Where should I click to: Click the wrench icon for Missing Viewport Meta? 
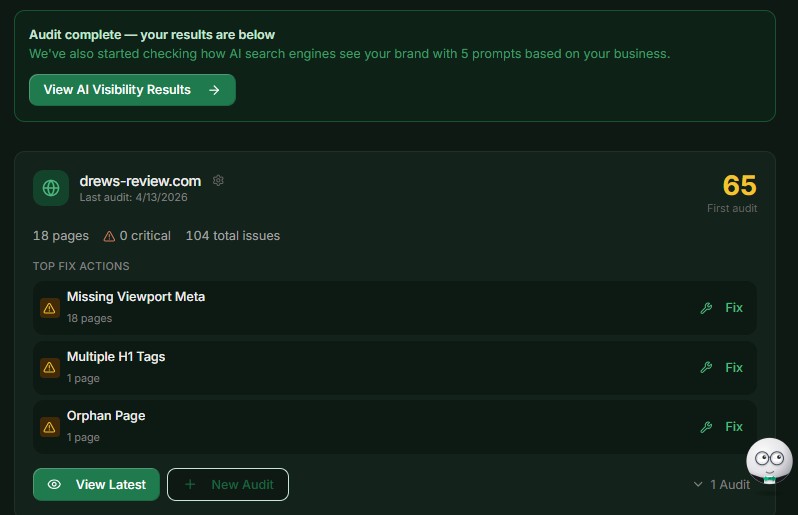[706, 308]
